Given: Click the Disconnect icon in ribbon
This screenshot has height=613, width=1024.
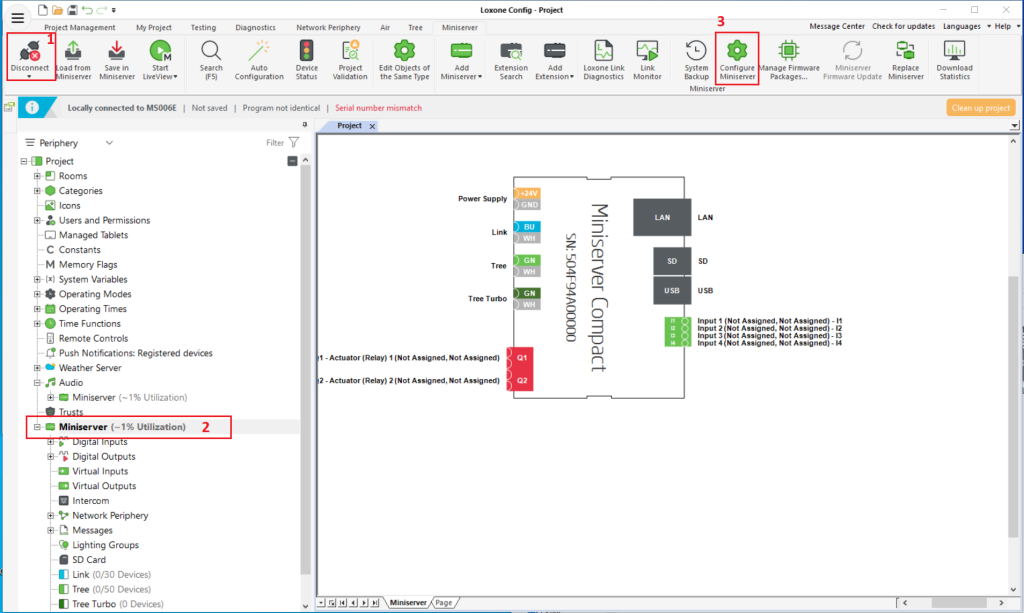Looking at the screenshot, I should (x=30, y=52).
